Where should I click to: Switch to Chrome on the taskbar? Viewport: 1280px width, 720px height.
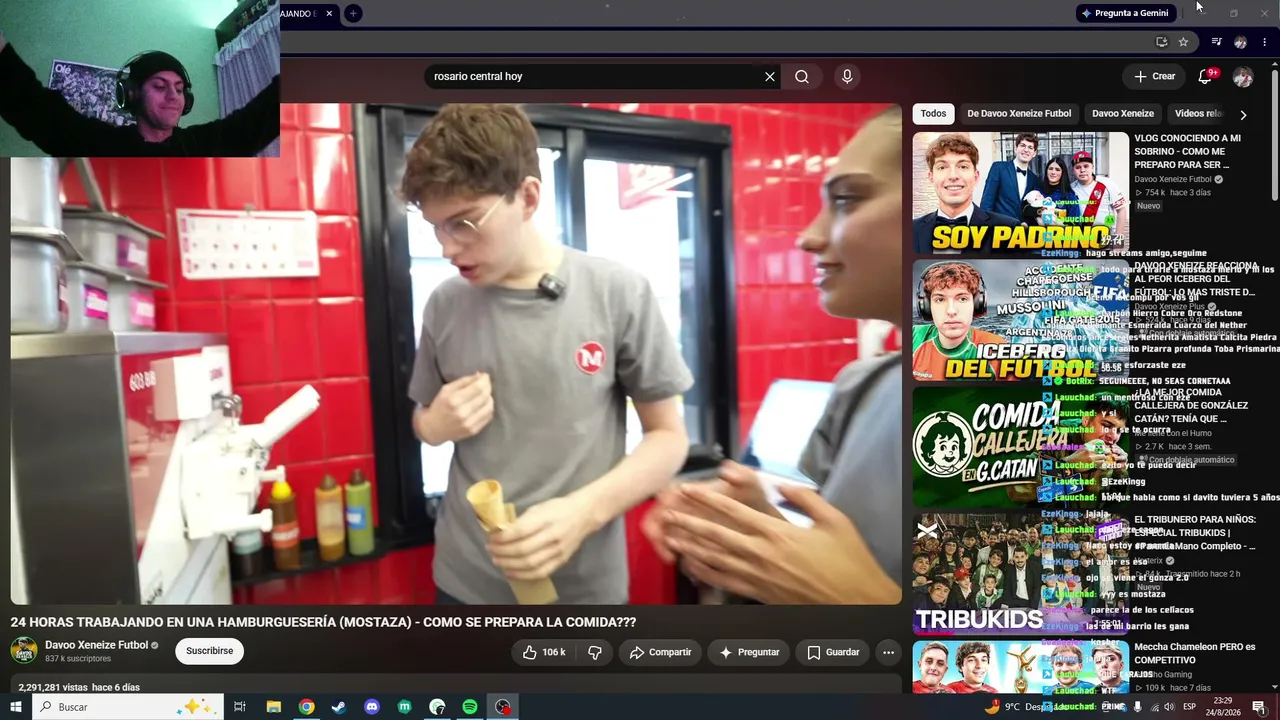click(x=307, y=707)
